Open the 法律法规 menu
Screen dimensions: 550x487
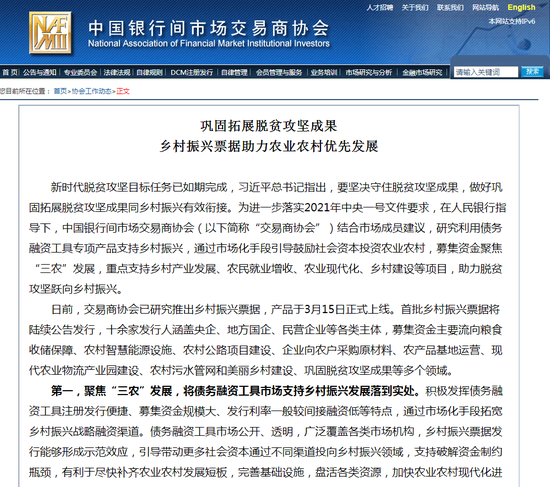[117, 72]
